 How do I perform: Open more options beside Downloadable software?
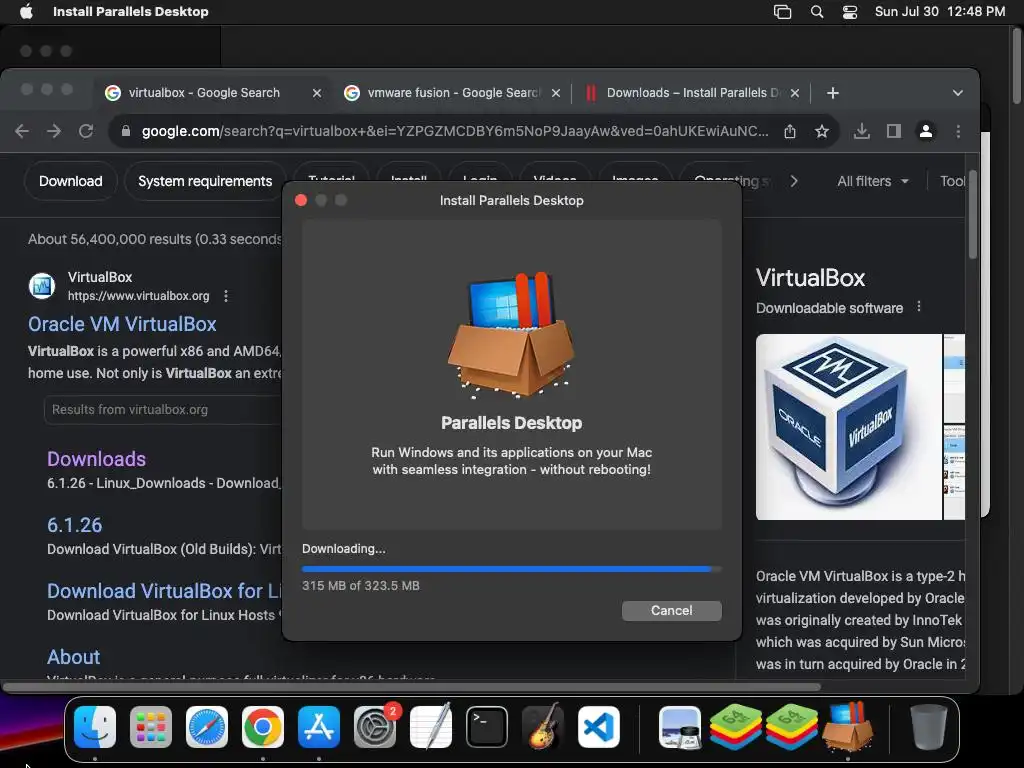(919, 306)
